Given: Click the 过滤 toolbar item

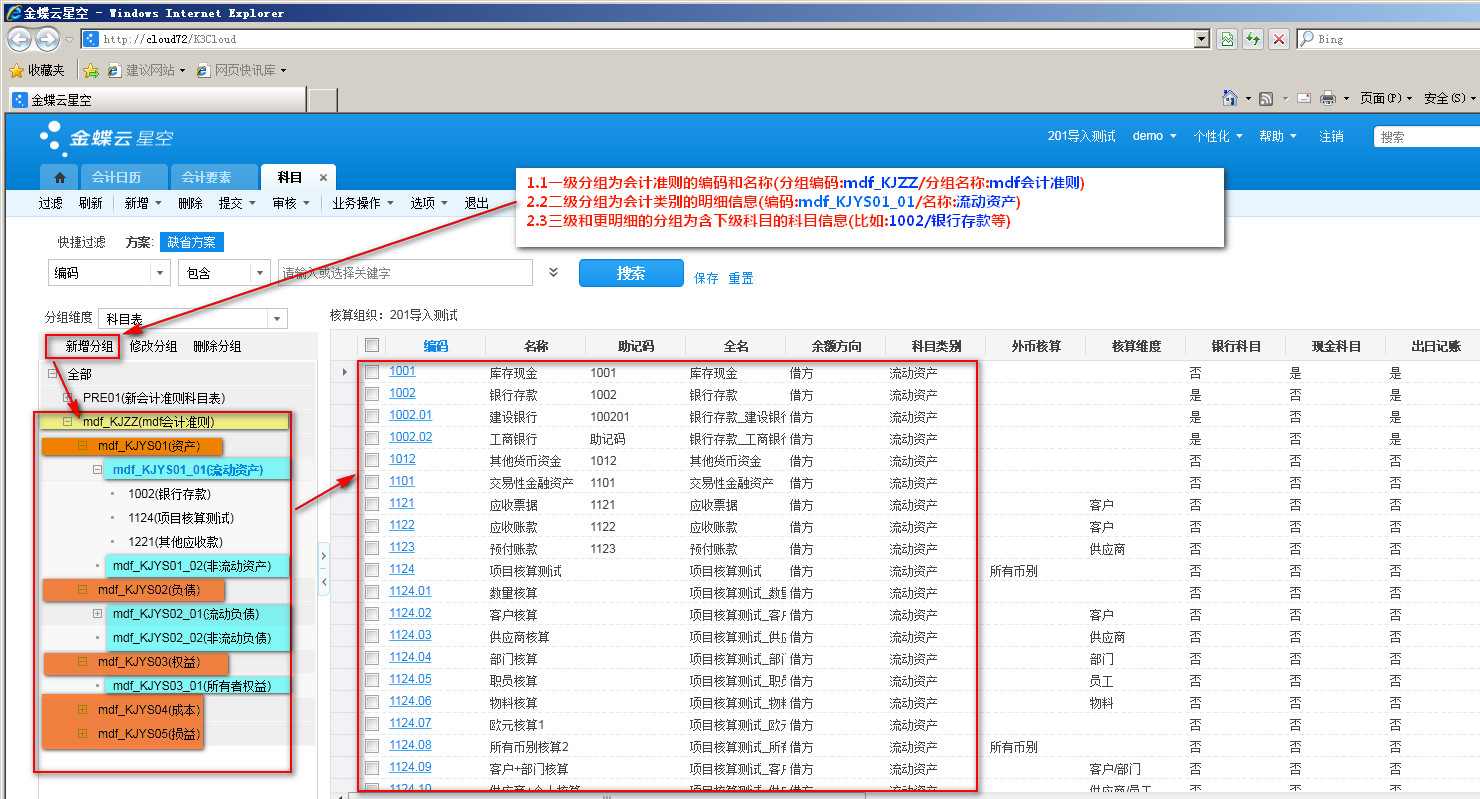Looking at the screenshot, I should click(50, 203).
